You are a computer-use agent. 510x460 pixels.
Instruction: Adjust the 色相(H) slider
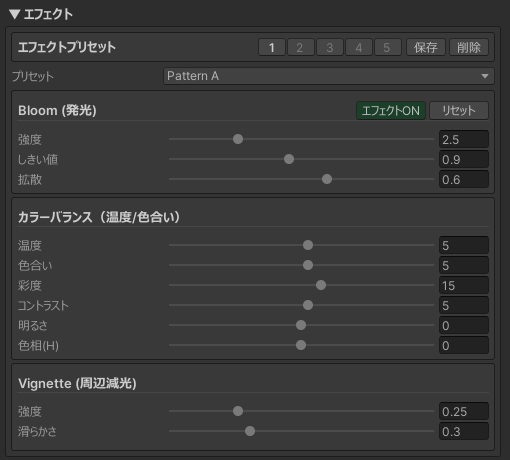click(x=301, y=345)
